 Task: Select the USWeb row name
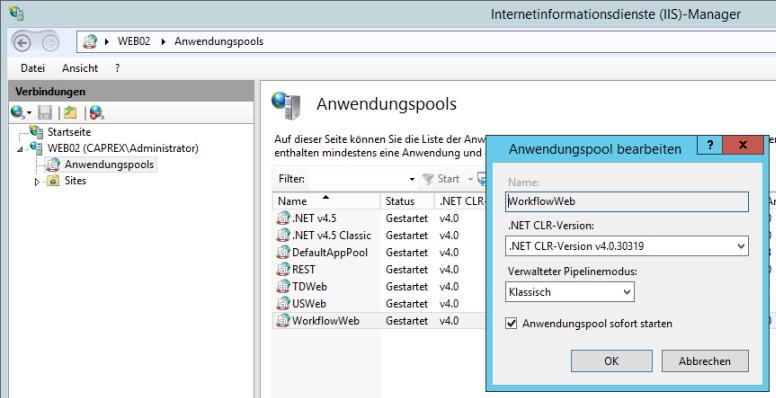[x=309, y=303]
